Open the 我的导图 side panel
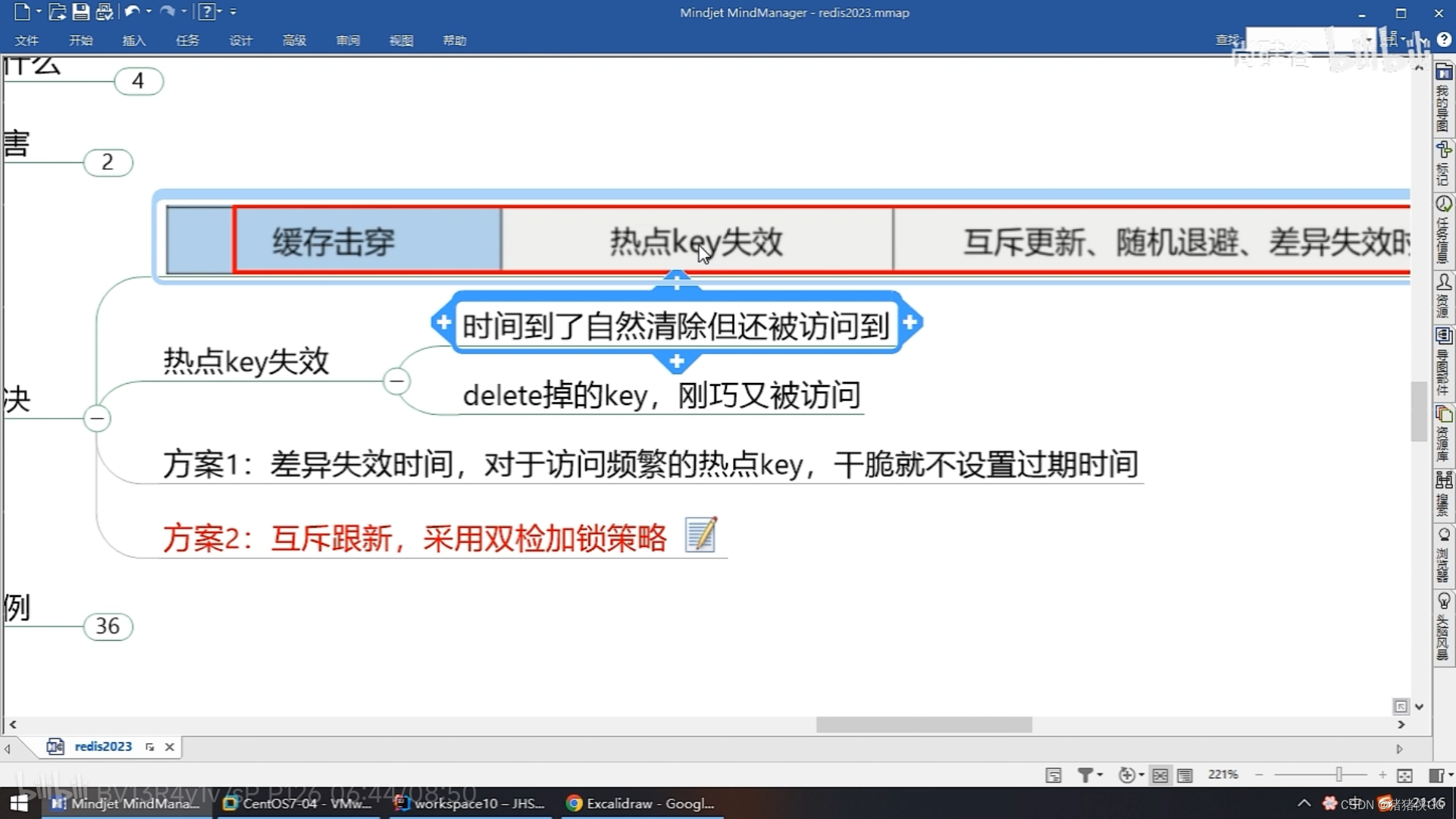1456x819 pixels. tap(1444, 99)
